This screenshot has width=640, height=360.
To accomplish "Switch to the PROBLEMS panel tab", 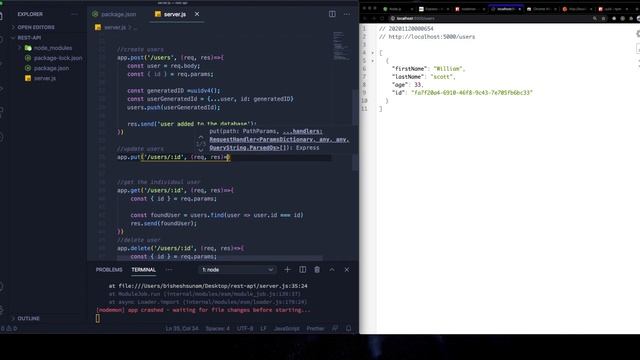I will [109, 270].
